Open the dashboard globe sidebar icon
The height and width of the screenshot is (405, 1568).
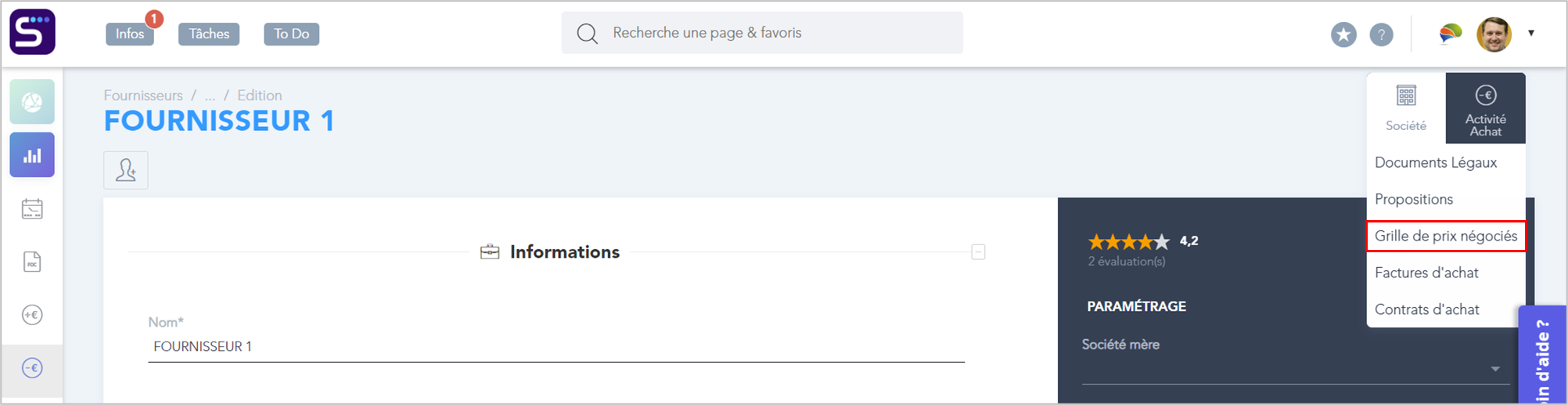(x=32, y=102)
